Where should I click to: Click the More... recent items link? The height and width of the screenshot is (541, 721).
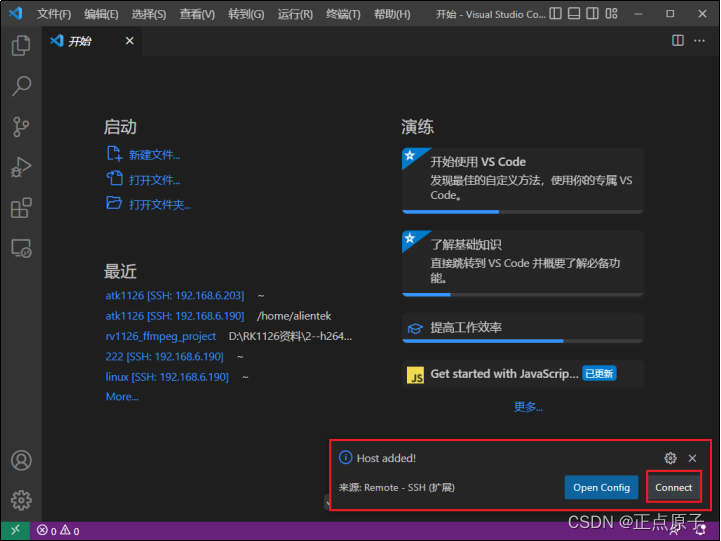pos(122,397)
